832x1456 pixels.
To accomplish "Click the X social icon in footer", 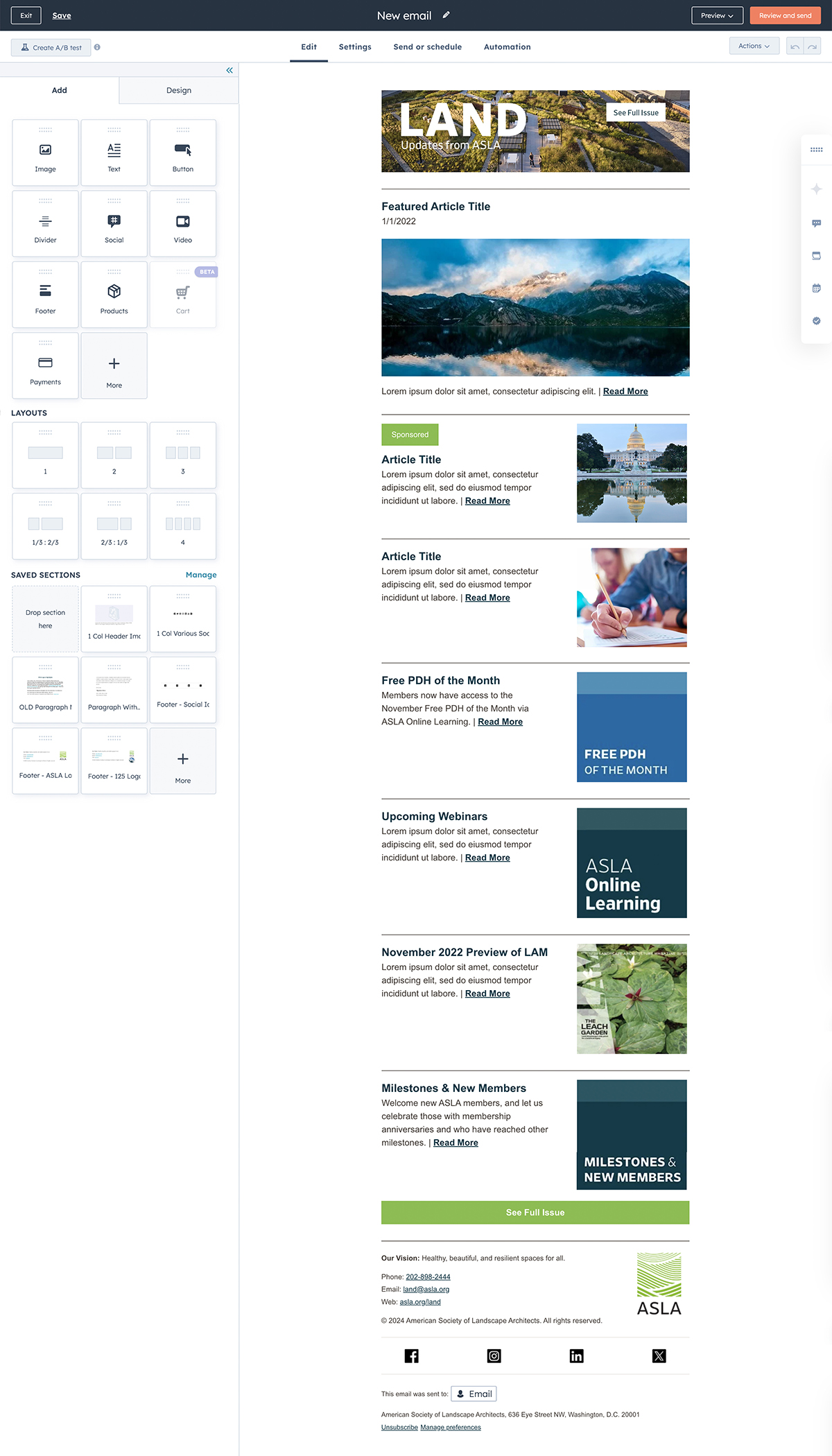I will tap(659, 1356).
